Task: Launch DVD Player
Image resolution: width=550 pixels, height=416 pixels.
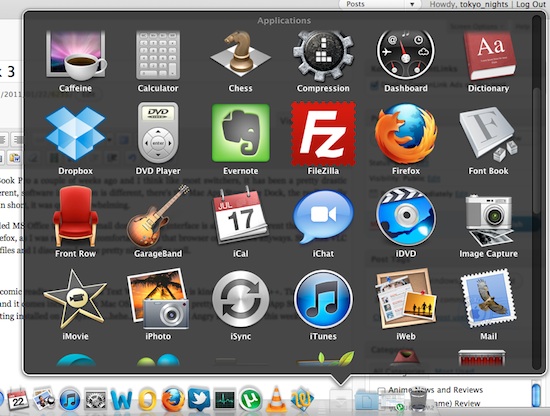Action: tap(158, 133)
